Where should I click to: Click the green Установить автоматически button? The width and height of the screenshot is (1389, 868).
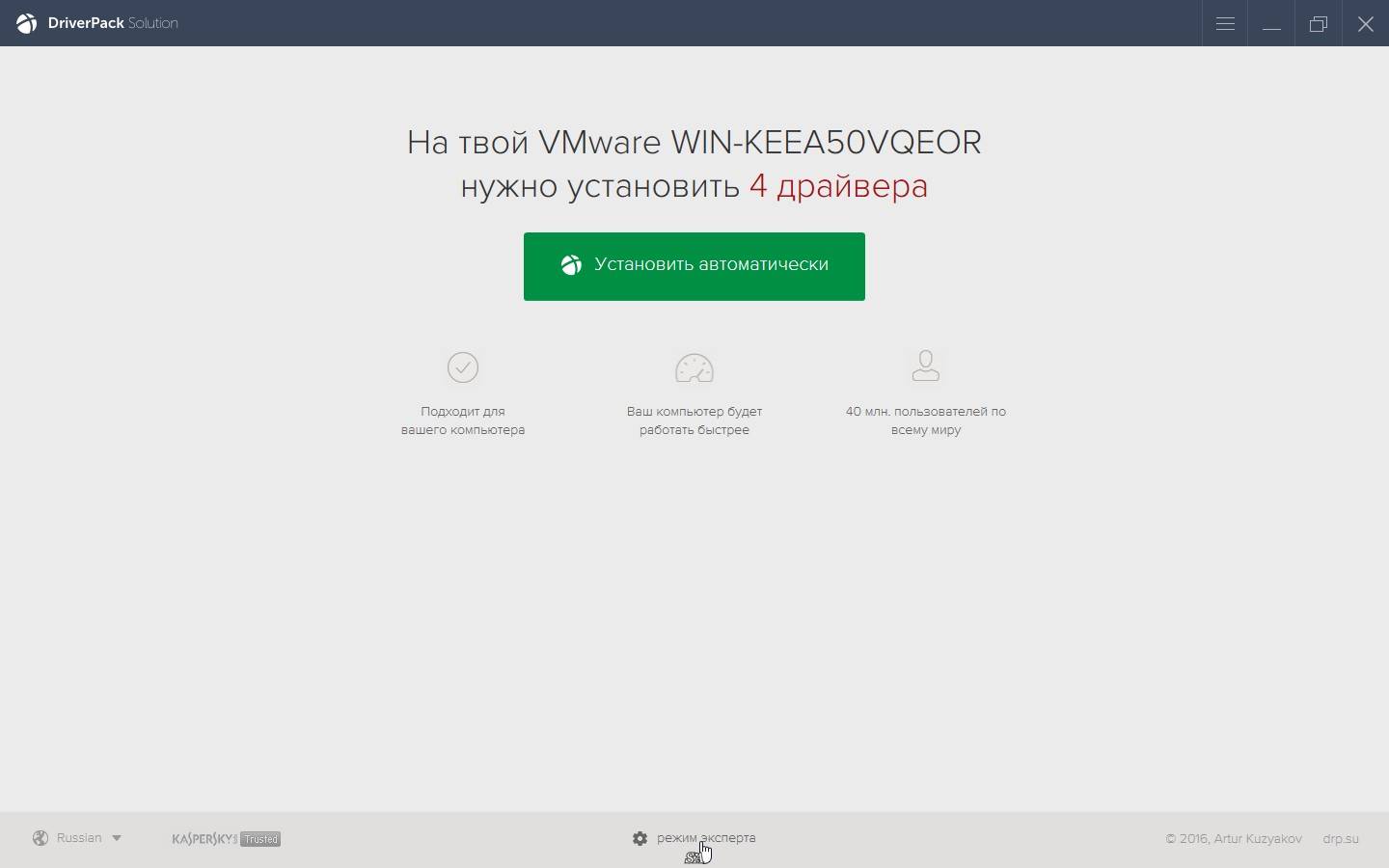coord(694,266)
